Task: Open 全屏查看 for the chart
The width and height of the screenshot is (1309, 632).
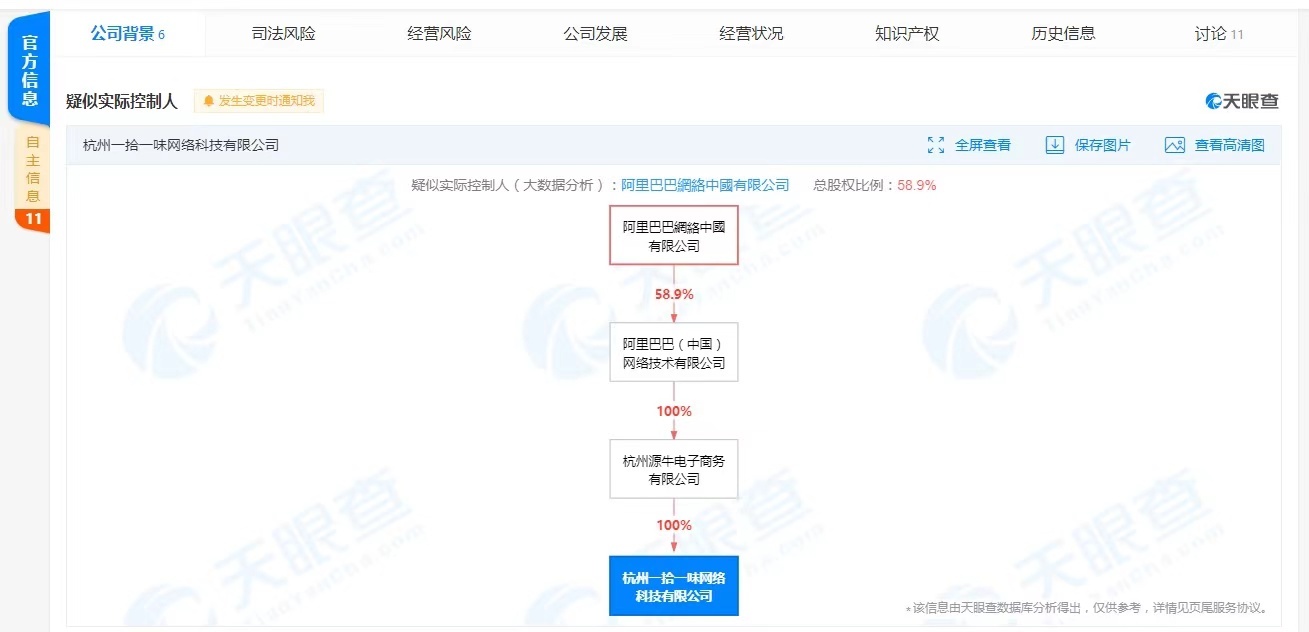Action: (x=982, y=145)
